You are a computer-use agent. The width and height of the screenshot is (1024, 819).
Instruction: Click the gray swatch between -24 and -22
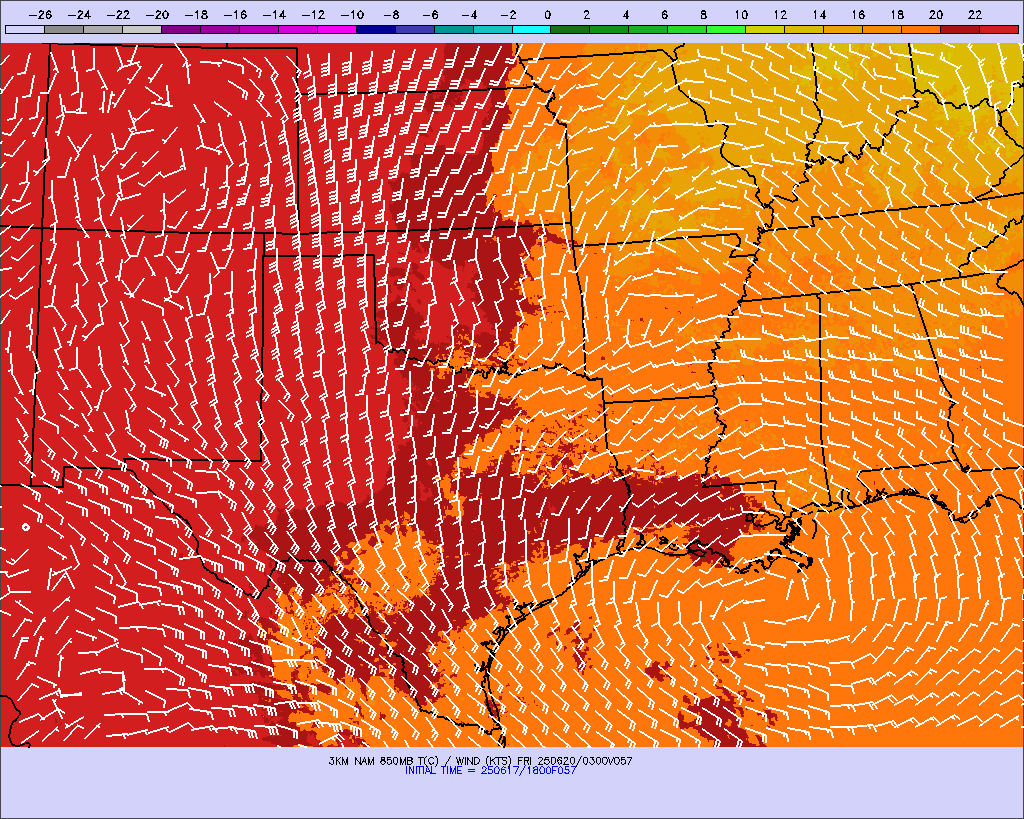[x=103, y=29]
